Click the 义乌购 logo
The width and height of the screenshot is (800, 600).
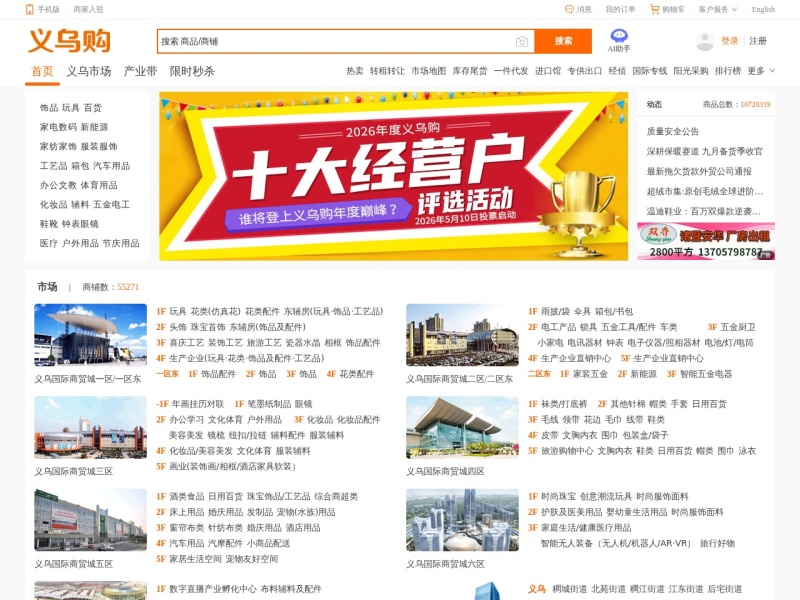69,41
